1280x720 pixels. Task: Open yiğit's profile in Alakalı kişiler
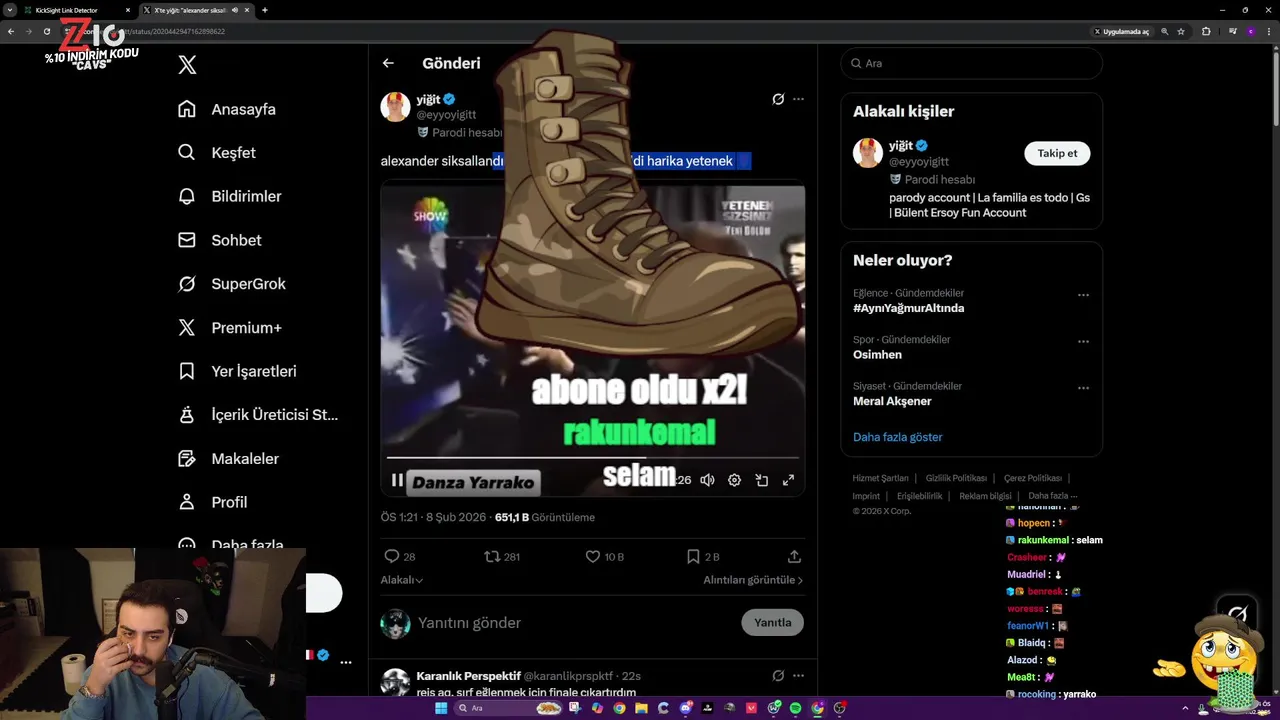pyautogui.click(x=901, y=146)
